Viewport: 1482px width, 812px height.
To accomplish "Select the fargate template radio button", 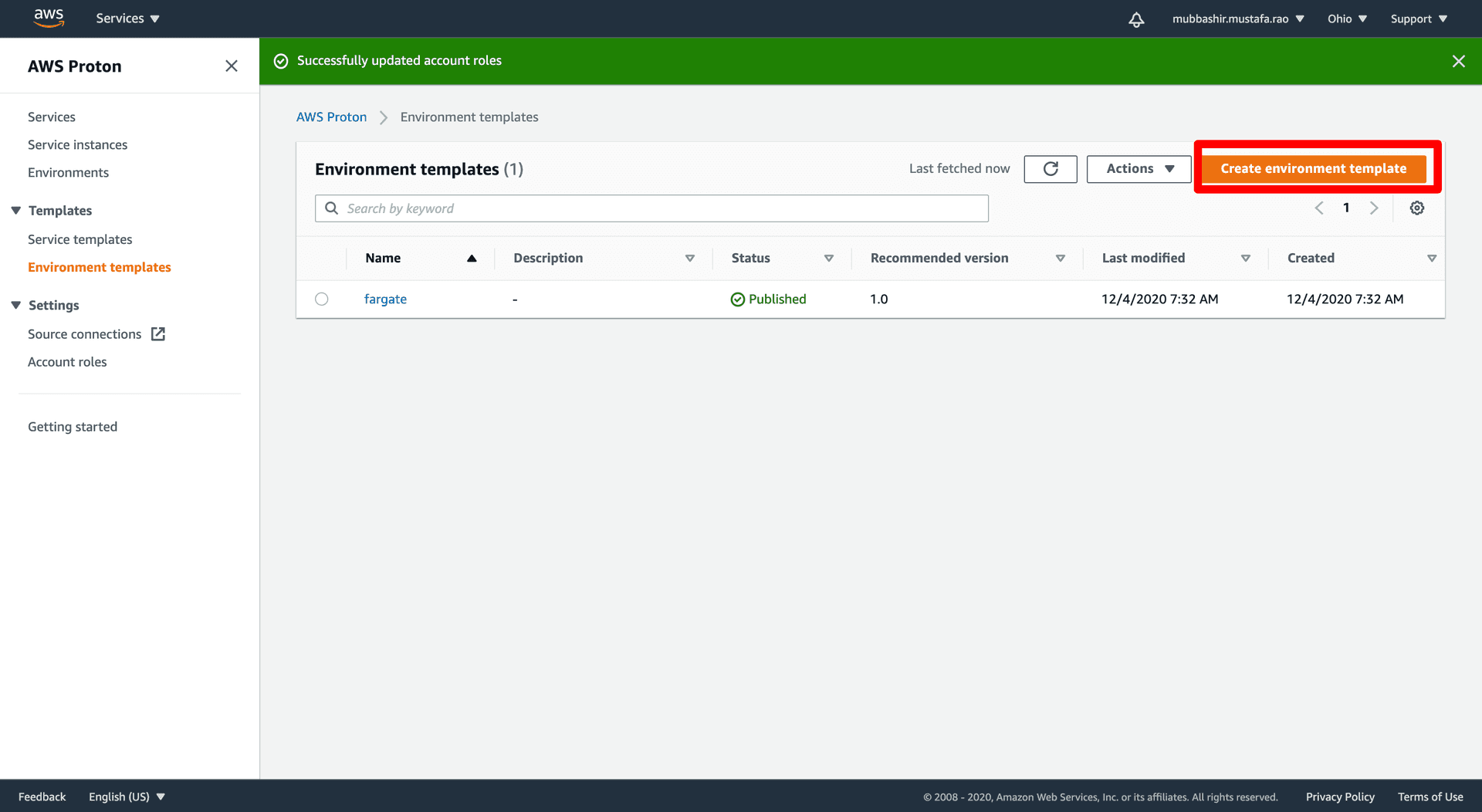I will (322, 299).
